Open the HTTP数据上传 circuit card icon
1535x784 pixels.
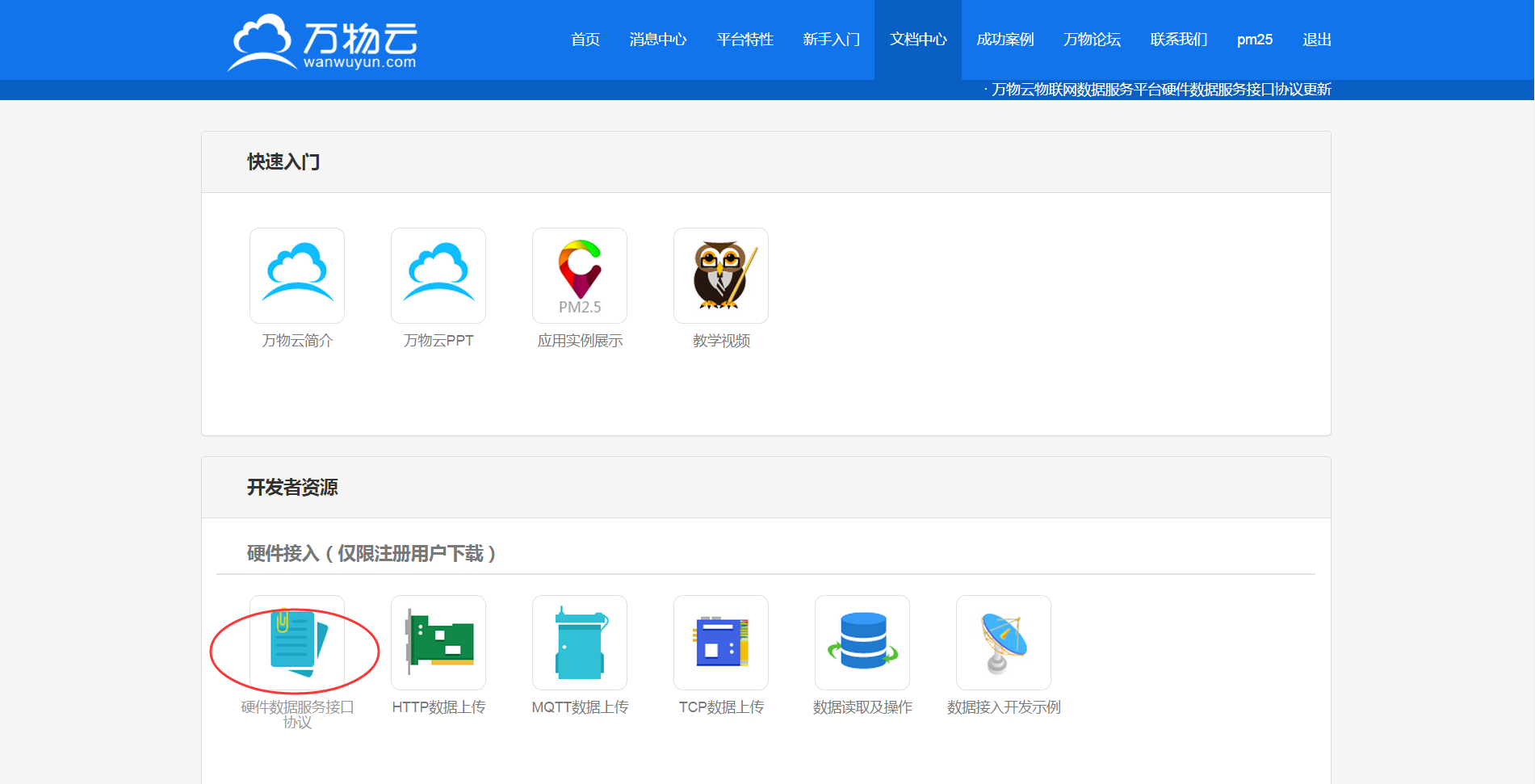tap(438, 643)
